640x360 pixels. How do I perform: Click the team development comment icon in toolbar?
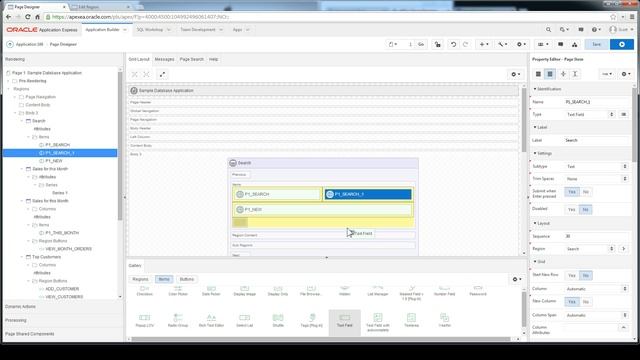561,44
